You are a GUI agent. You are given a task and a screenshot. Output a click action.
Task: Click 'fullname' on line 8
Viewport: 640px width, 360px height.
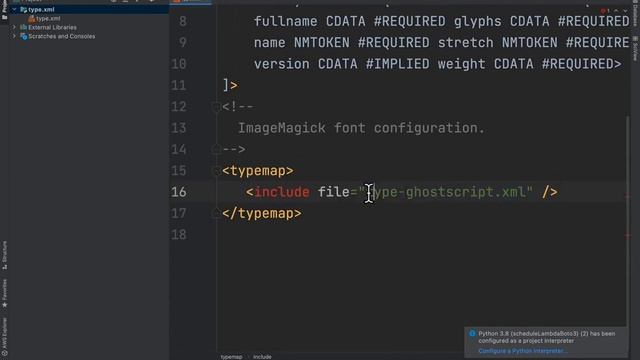click(x=285, y=21)
